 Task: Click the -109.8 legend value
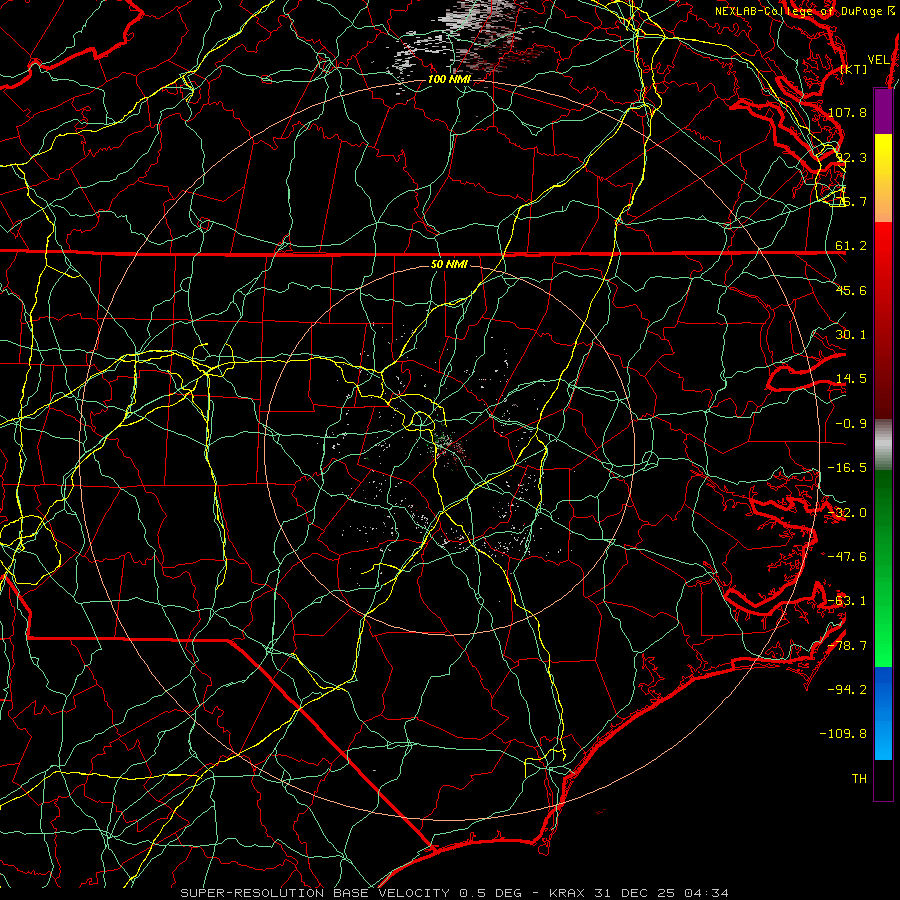(843, 734)
